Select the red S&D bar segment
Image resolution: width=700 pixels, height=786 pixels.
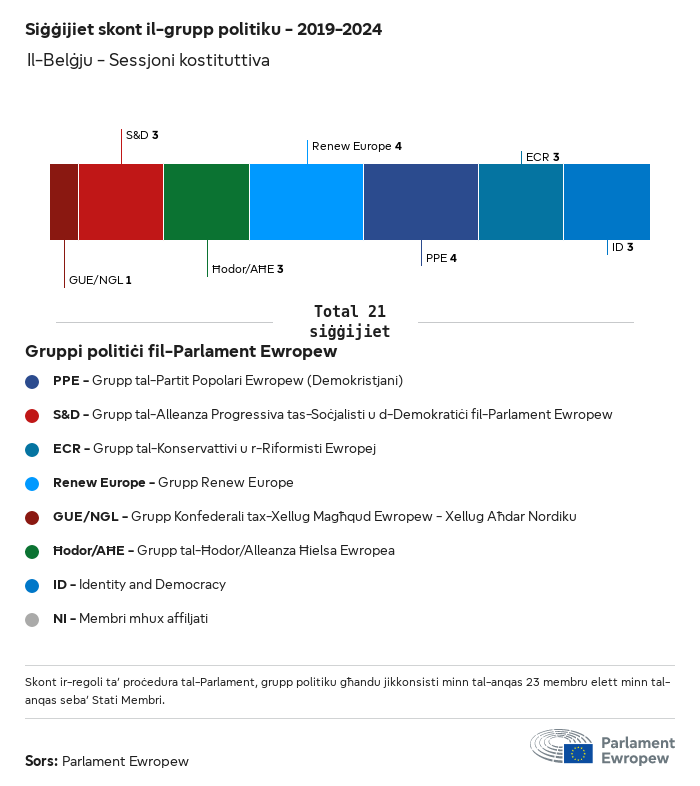click(x=121, y=202)
